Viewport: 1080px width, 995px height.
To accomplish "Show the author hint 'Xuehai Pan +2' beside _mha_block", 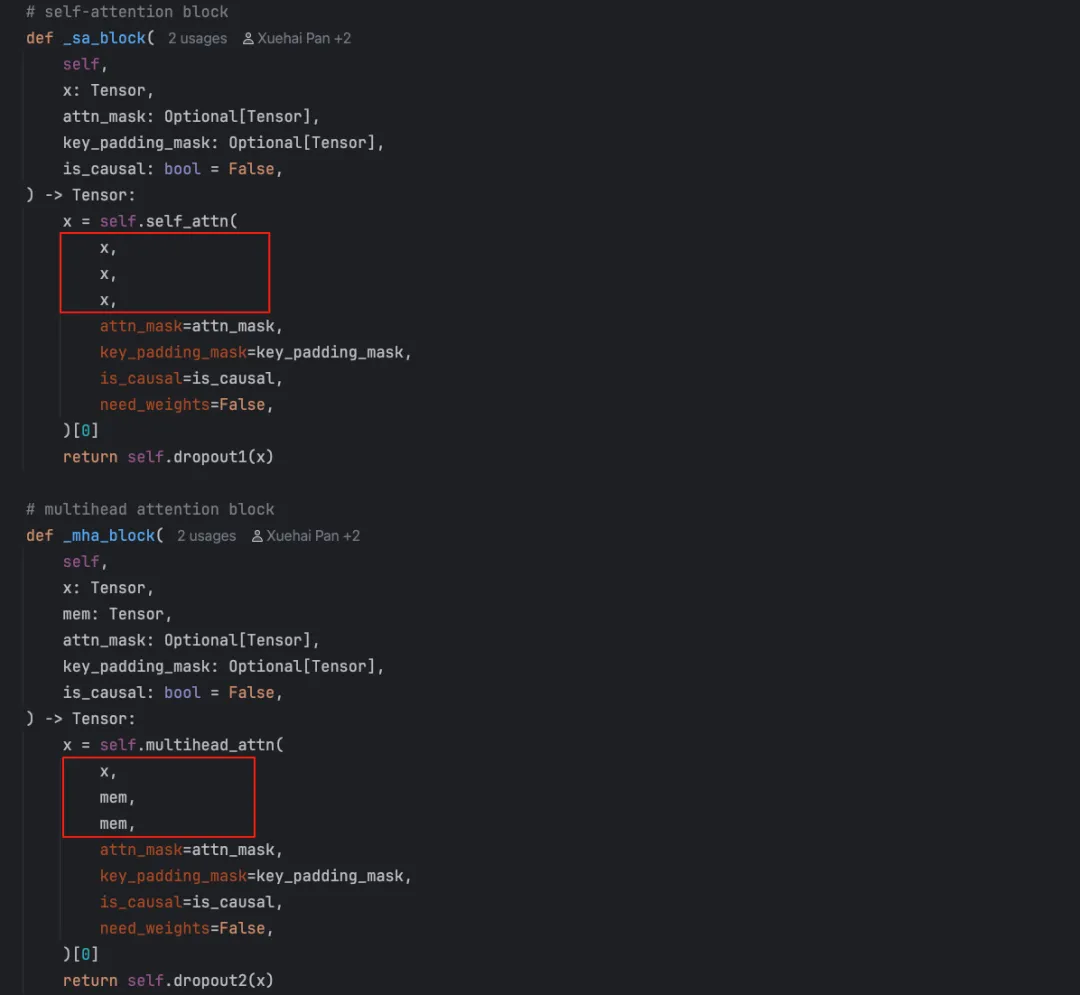I will pos(313,536).
